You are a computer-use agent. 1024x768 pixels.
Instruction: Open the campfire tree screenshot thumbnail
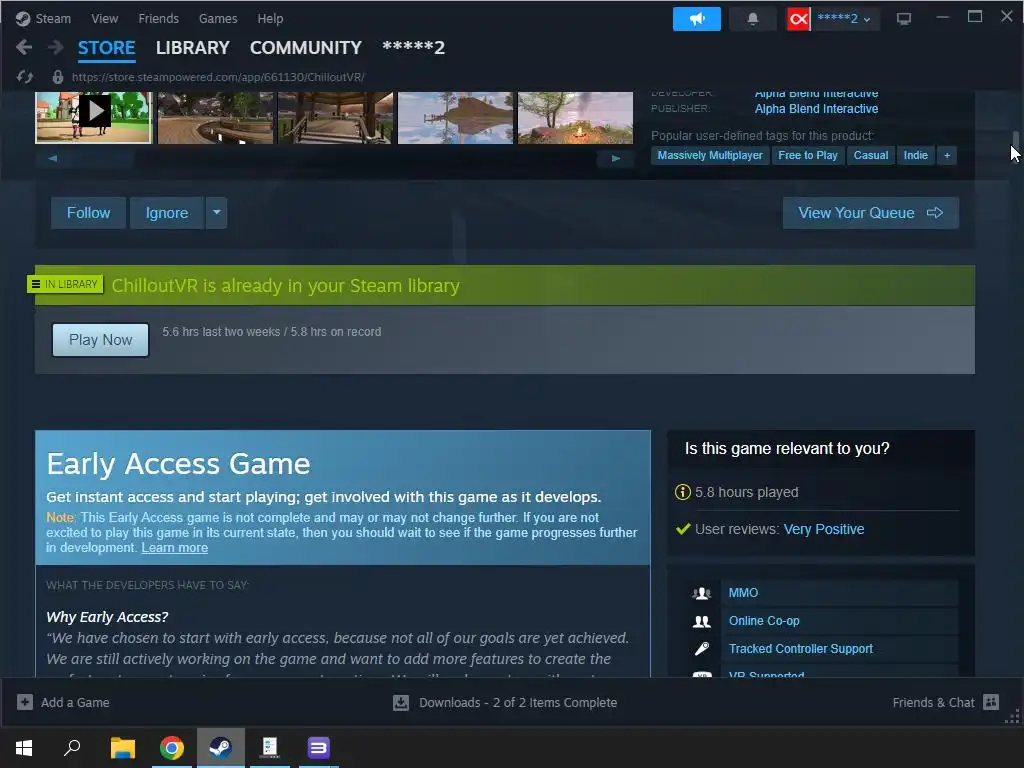click(575, 118)
